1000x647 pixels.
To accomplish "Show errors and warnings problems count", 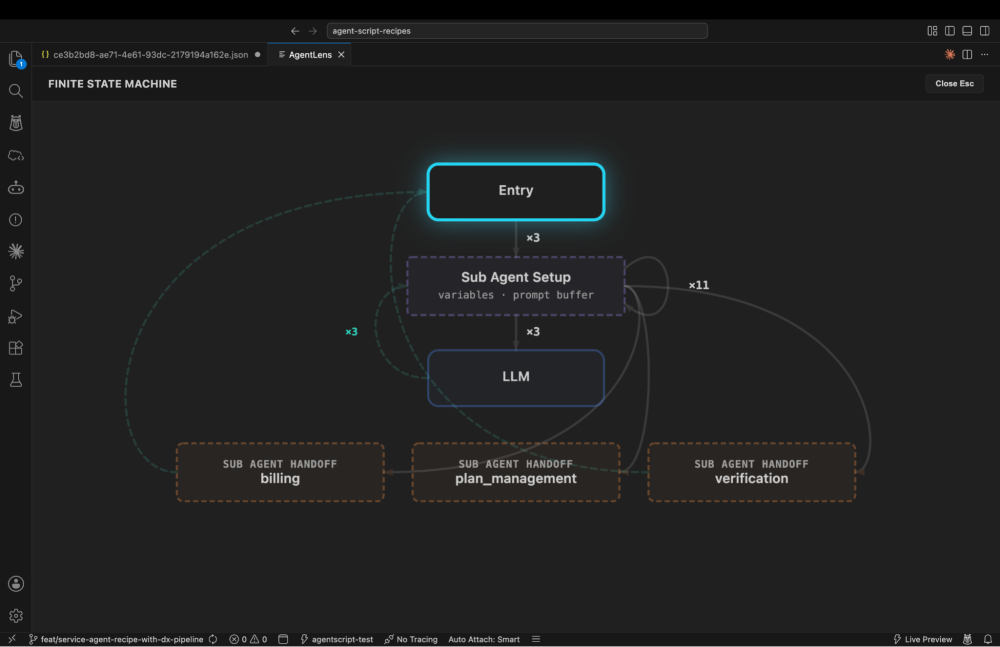I will coord(248,639).
